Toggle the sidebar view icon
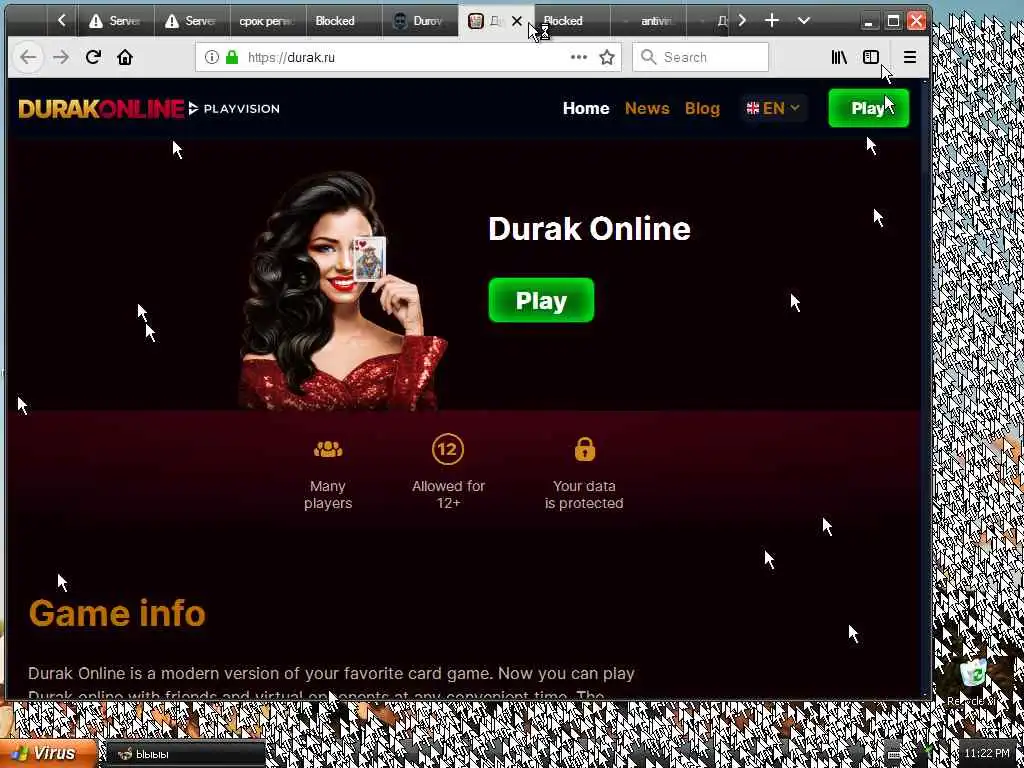Viewport: 1024px width, 768px height. (871, 57)
